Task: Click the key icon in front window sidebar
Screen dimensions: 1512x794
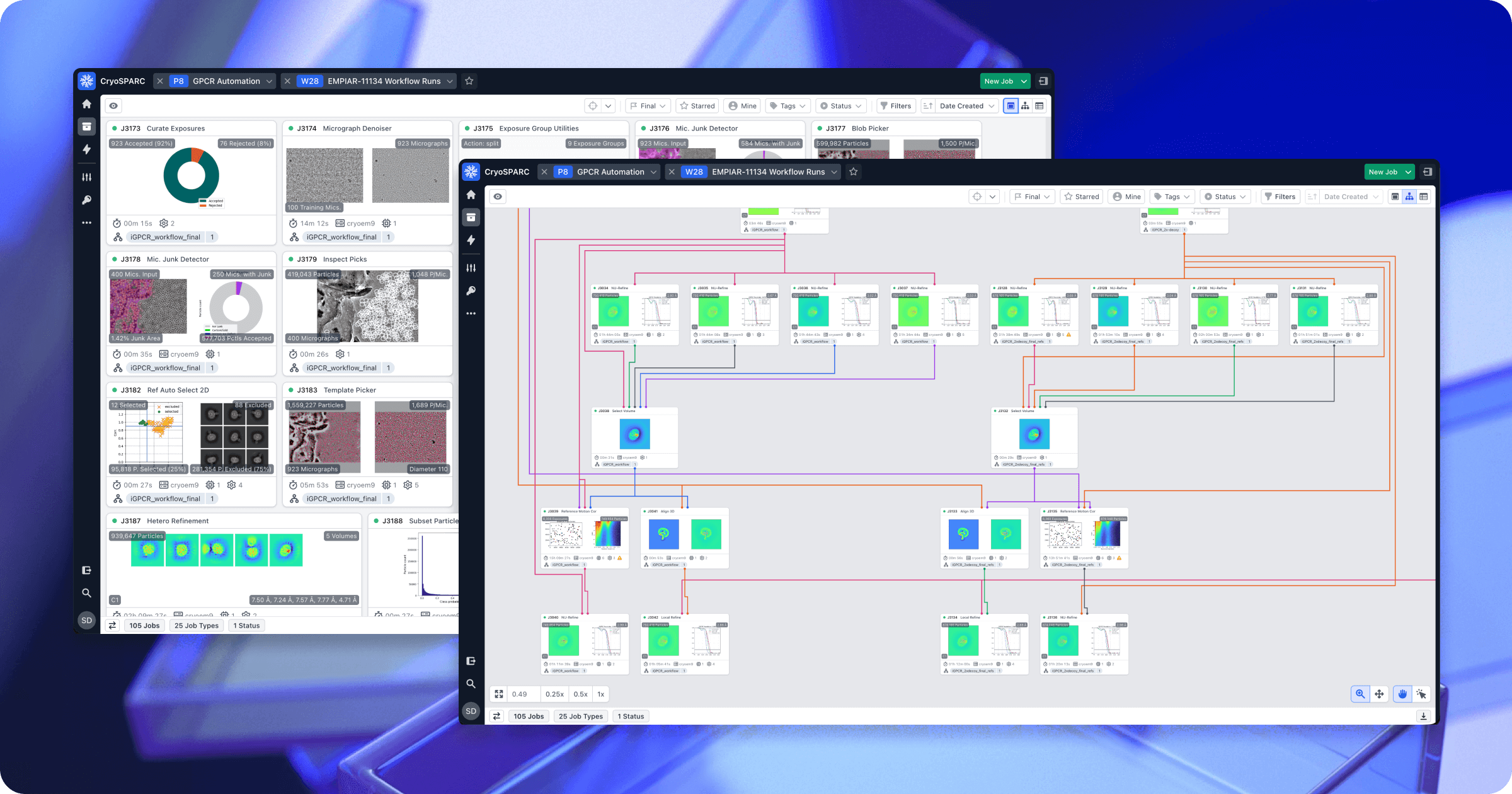Action: (471, 291)
